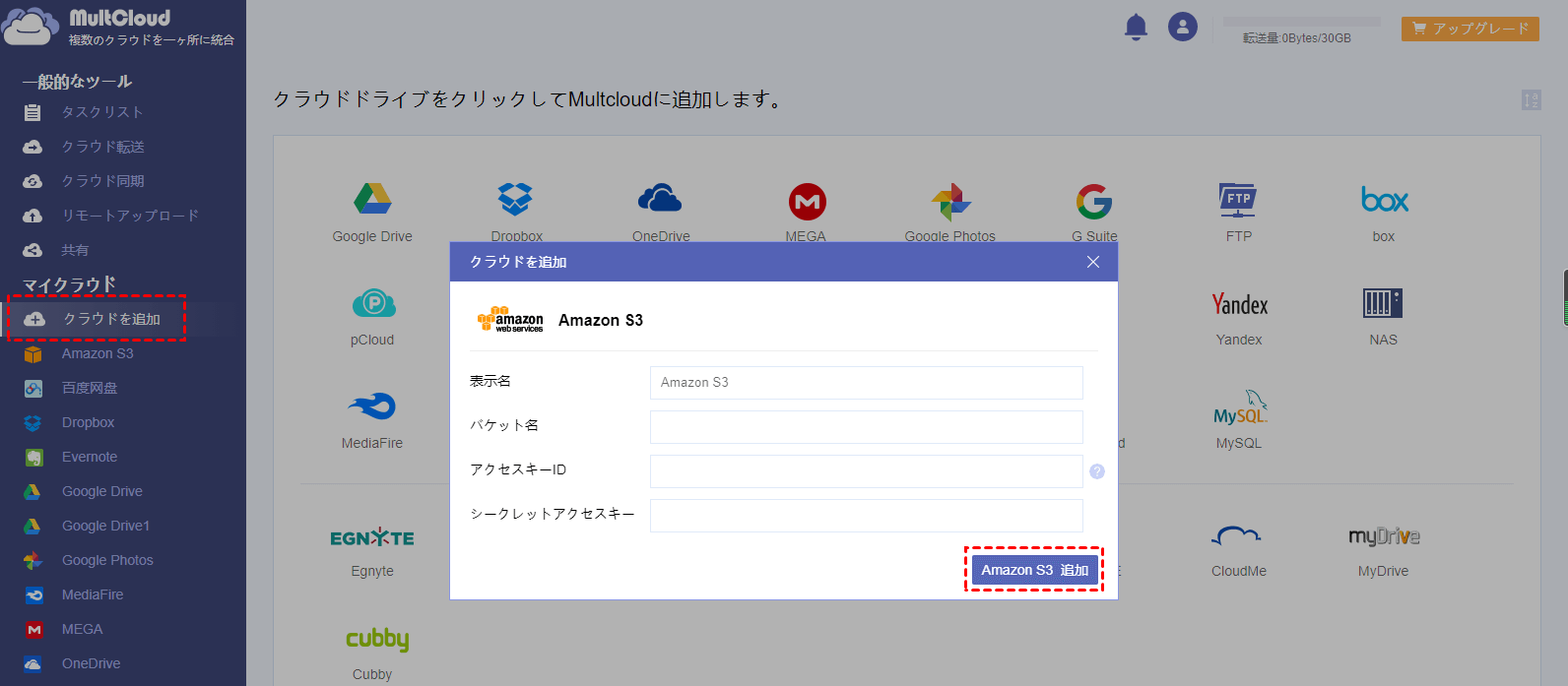Open the user account avatar icon
Screen dimensions: 1568x686
click(1183, 27)
